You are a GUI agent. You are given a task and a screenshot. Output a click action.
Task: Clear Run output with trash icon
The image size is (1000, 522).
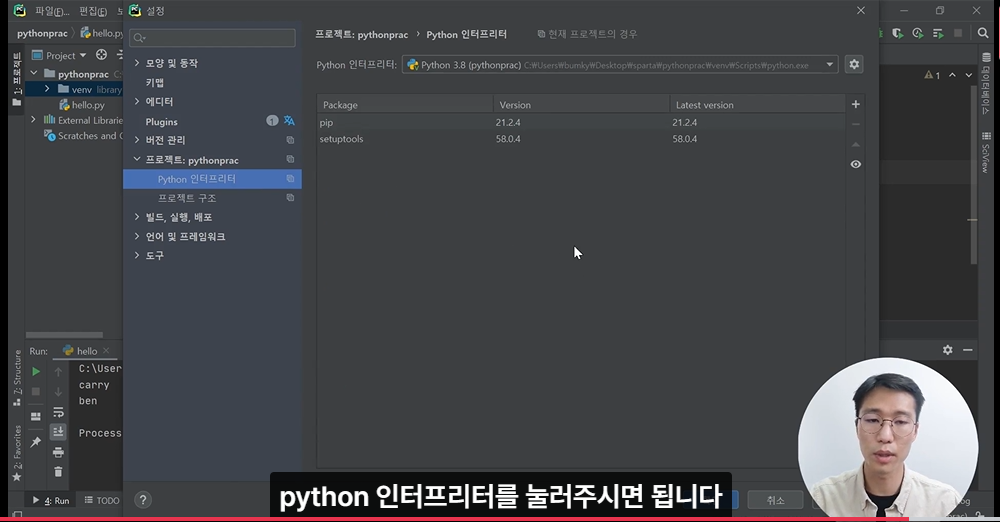pos(58,472)
